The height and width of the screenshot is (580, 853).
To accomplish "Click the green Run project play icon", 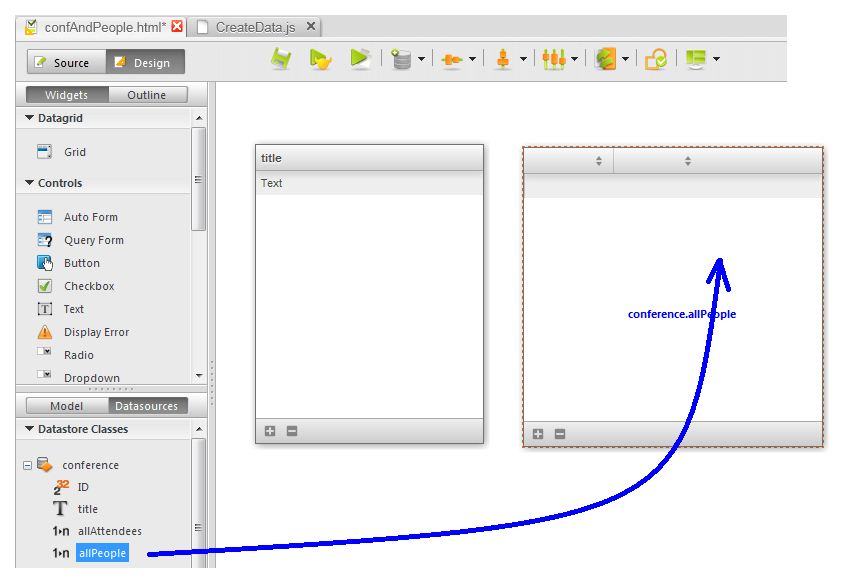I will (x=360, y=60).
